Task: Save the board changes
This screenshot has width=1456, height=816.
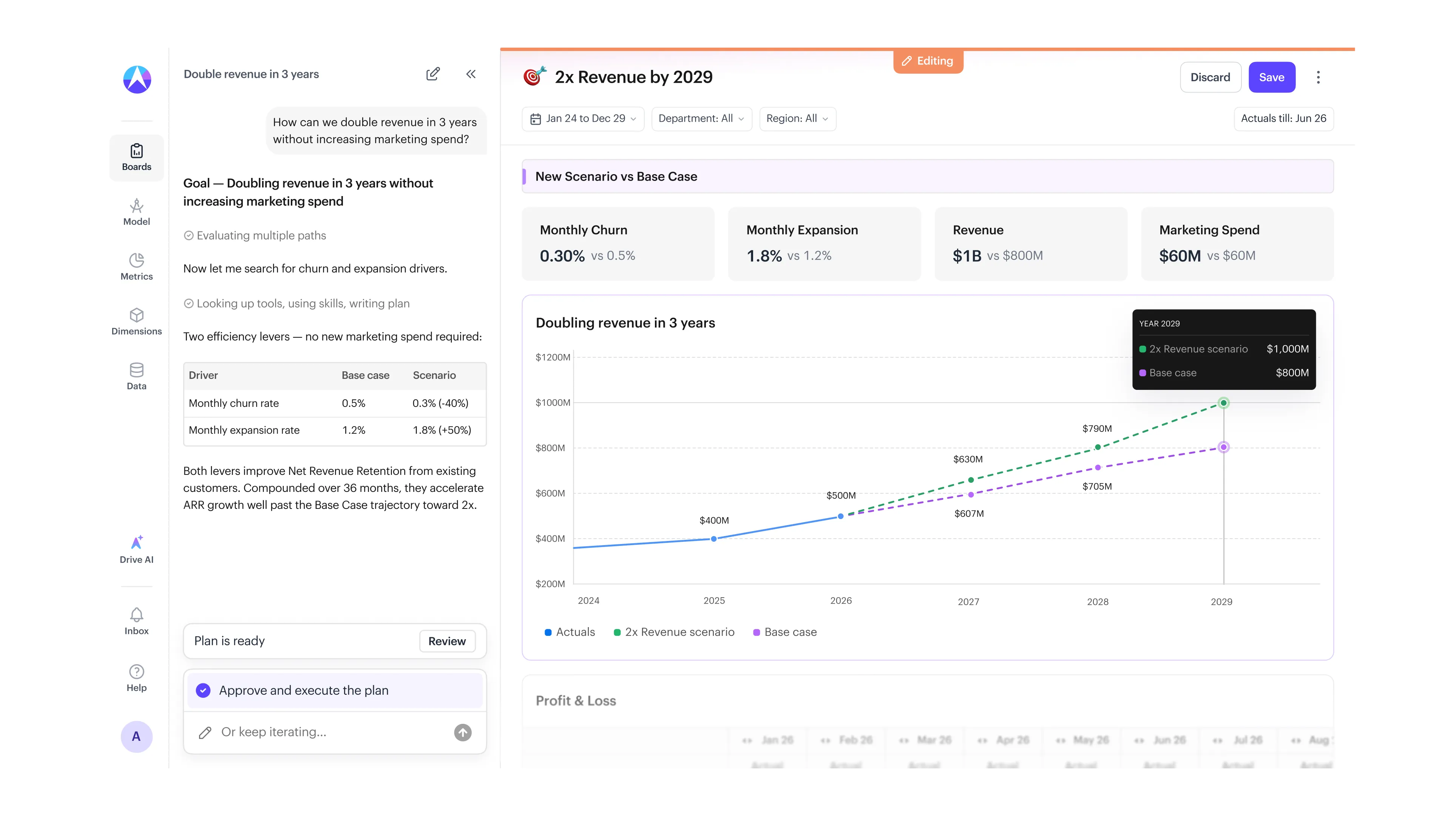Action: [x=1272, y=77]
